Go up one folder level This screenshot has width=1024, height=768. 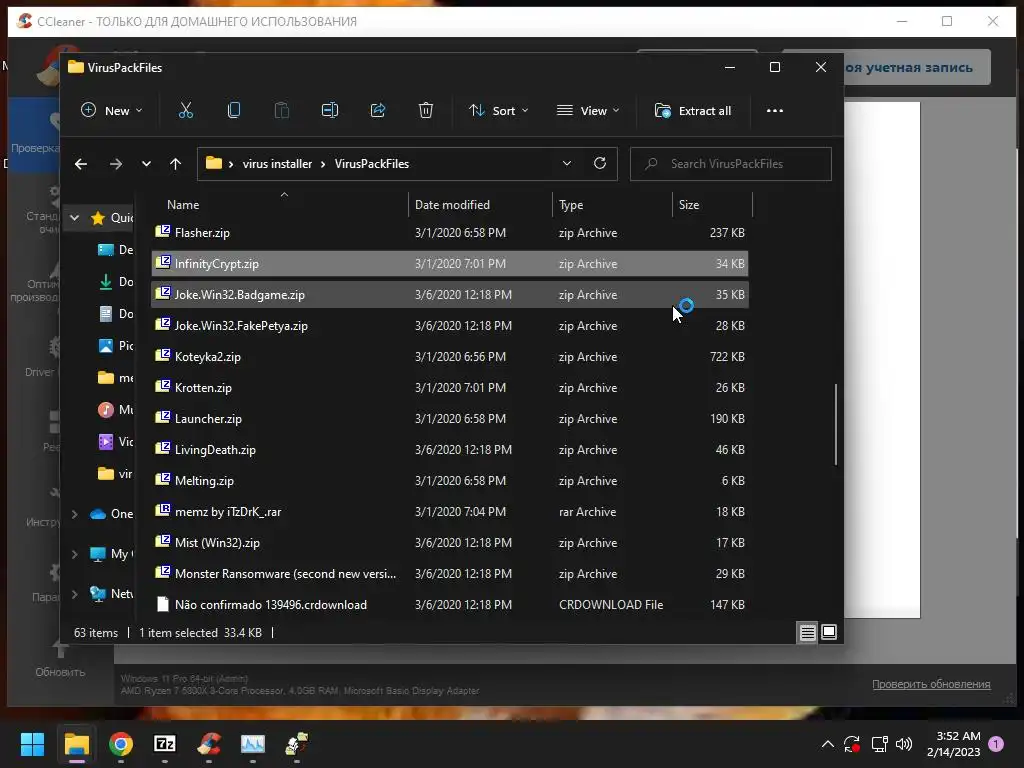(x=176, y=164)
